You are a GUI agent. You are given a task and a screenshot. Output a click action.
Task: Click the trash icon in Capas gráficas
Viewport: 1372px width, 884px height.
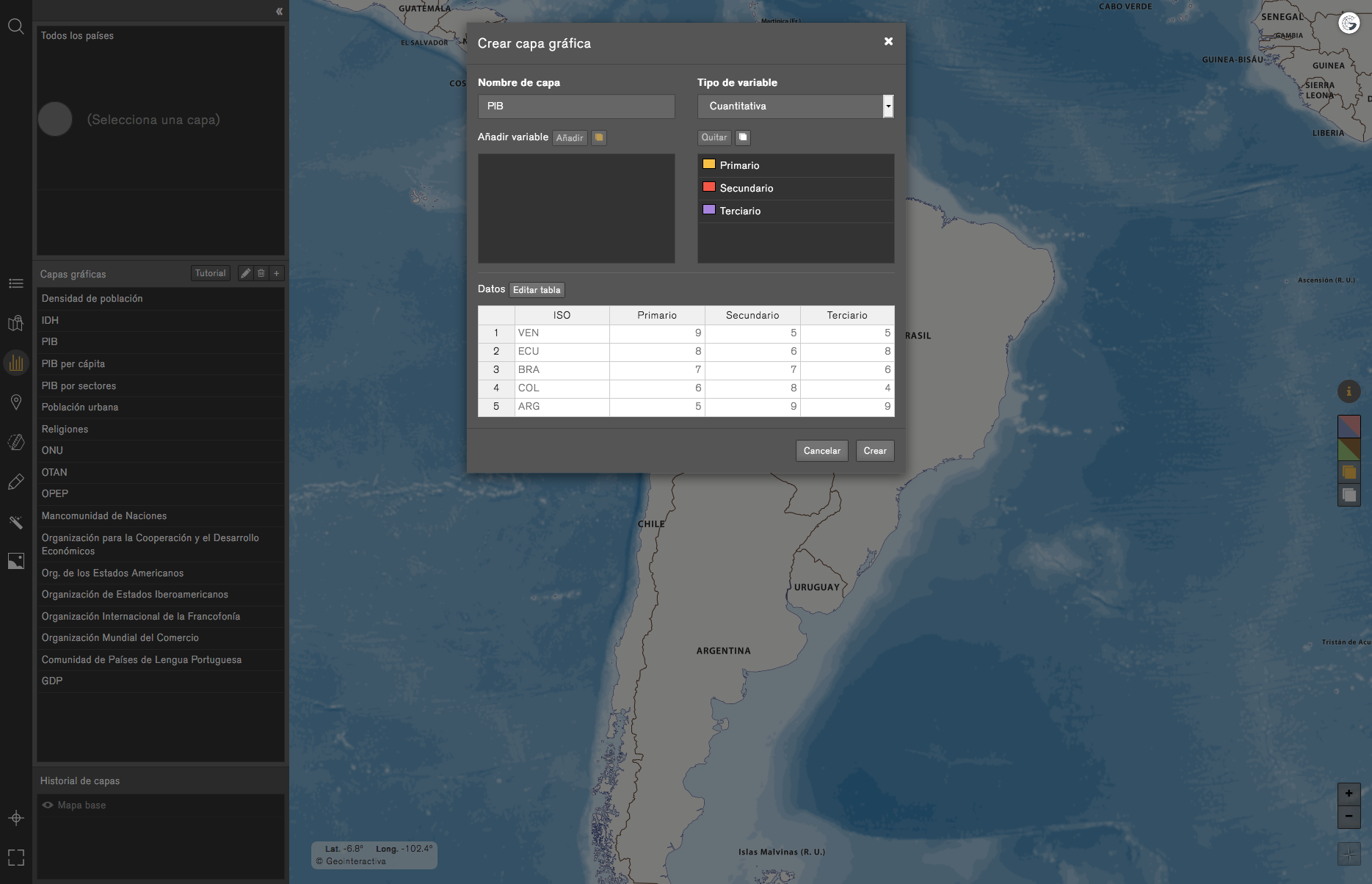(261, 273)
